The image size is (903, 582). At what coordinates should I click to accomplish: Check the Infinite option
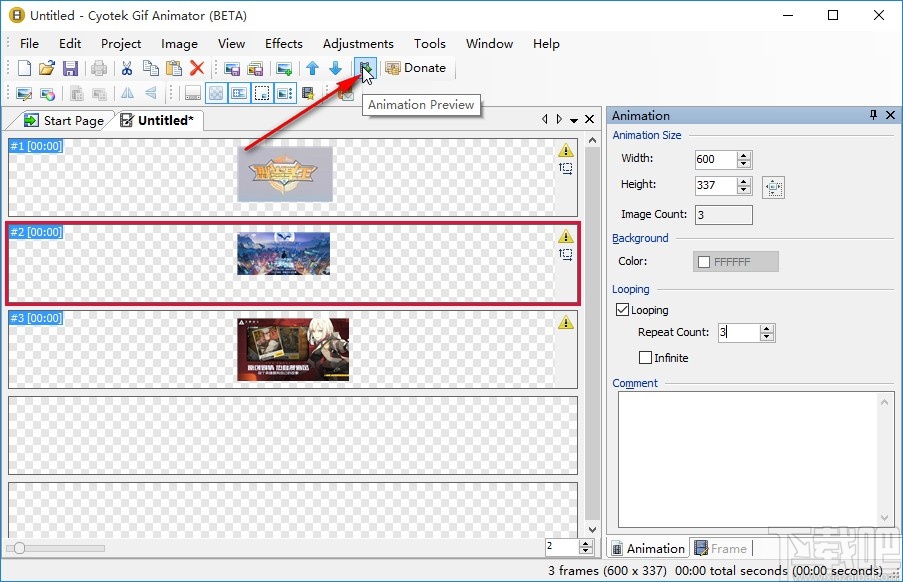click(645, 357)
